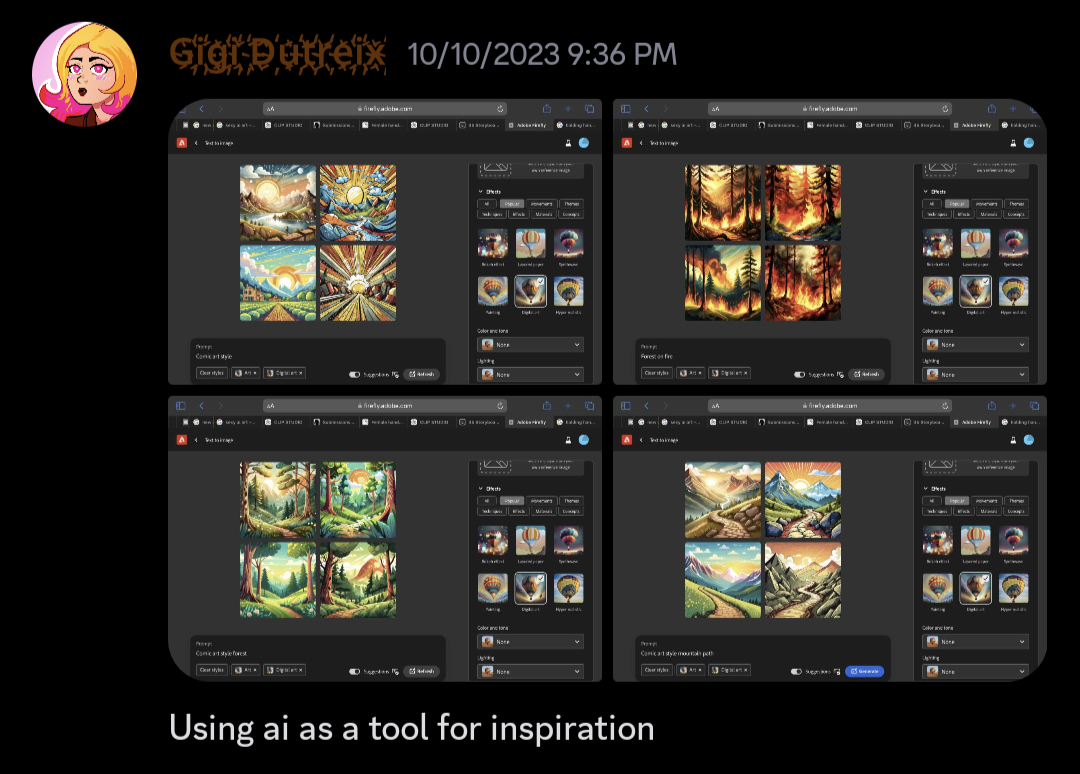Remove Art style chip in 'Forest on fire' screenshot
The image size is (1080, 774).
pos(700,373)
